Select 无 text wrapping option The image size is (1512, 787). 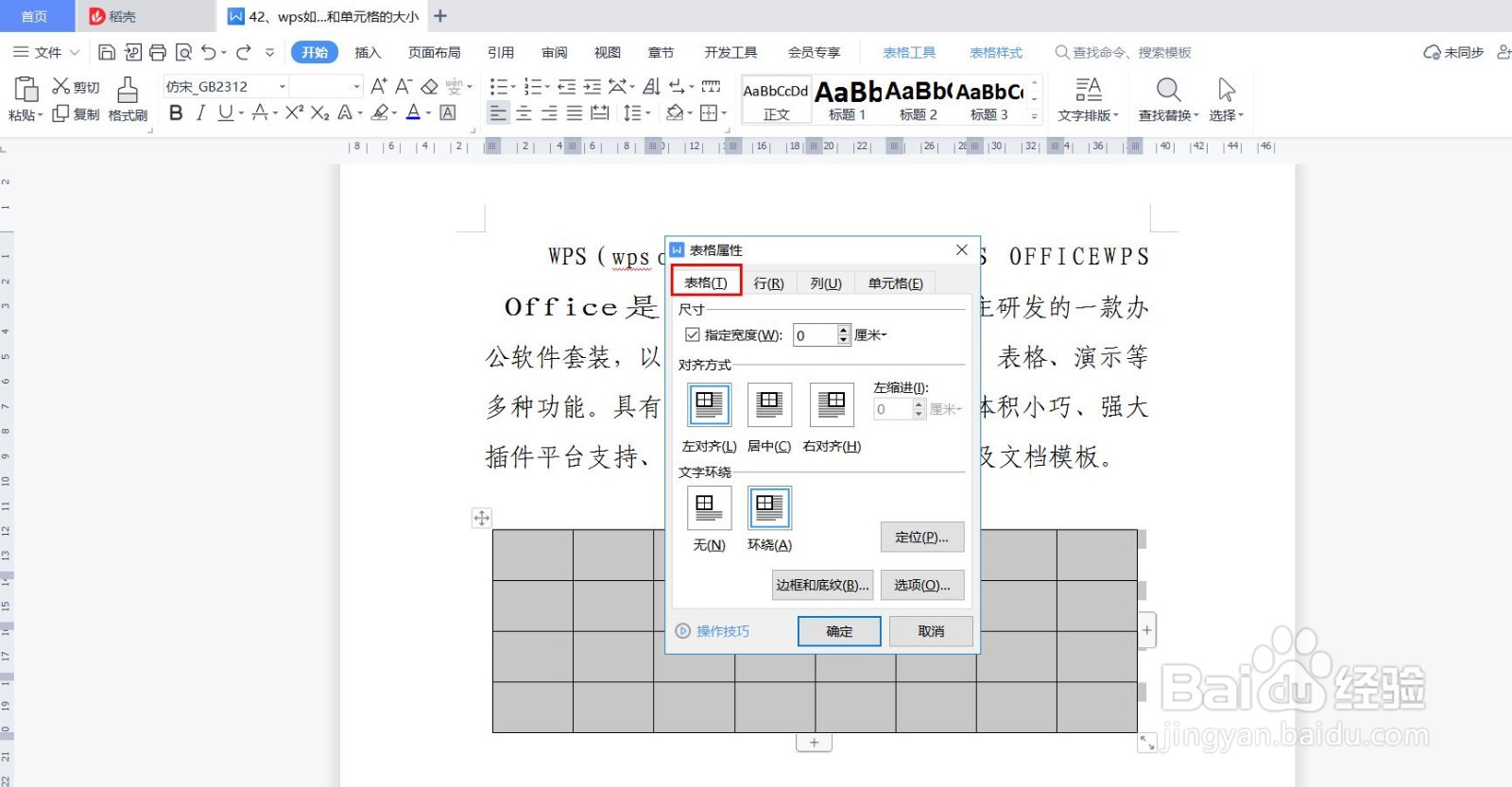[x=709, y=508]
